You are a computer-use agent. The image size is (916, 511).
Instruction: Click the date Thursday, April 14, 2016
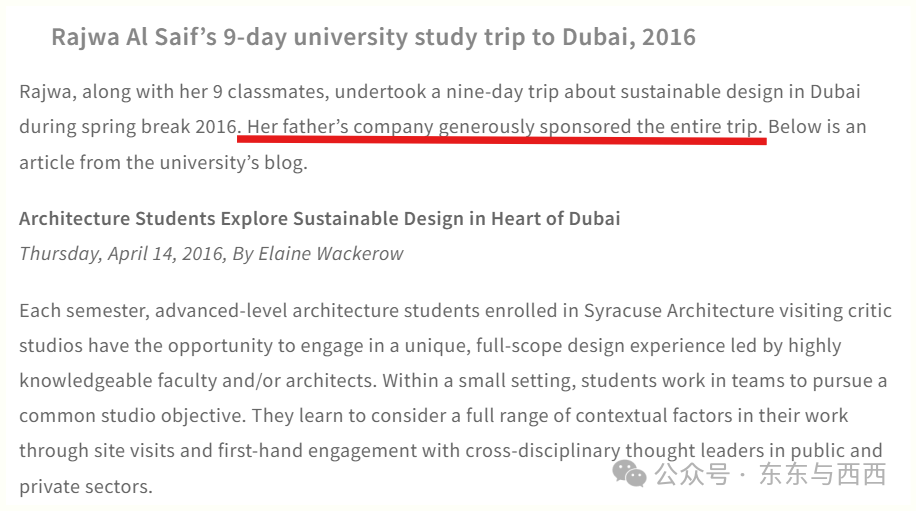[x=122, y=253]
